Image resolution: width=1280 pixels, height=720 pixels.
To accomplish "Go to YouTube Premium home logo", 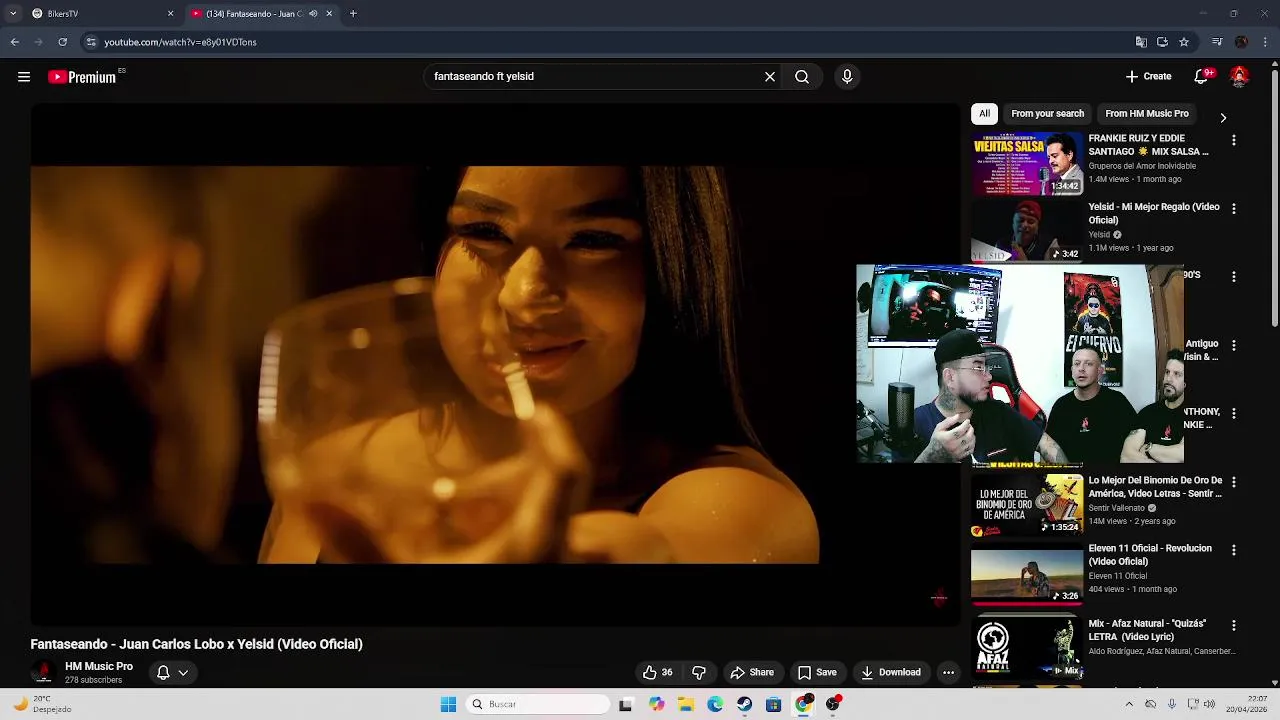I will tap(82, 77).
